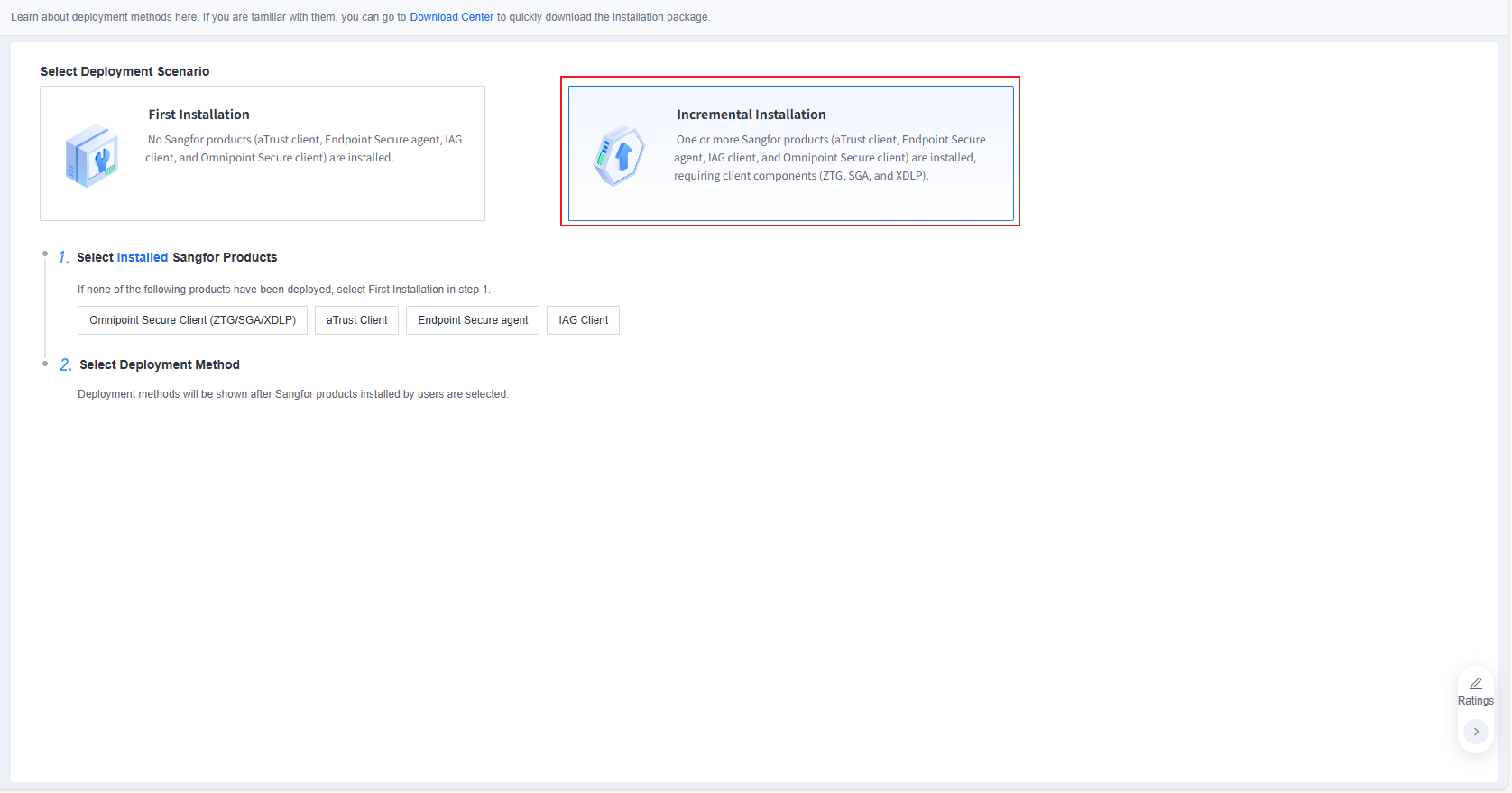
Task: Select the First Installation scenario title
Action: pyautogui.click(x=199, y=115)
